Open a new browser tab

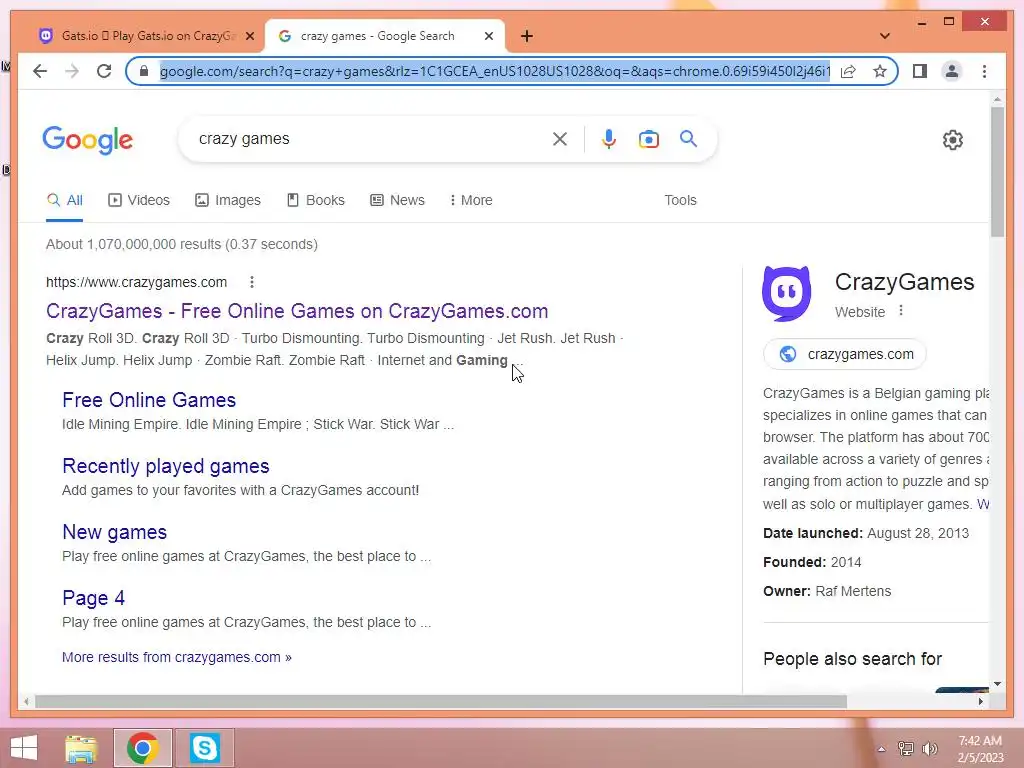click(527, 36)
